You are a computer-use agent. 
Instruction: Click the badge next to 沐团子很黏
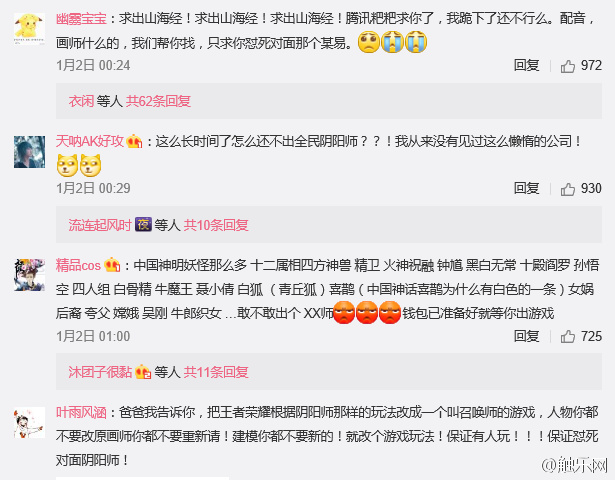point(143,372)
